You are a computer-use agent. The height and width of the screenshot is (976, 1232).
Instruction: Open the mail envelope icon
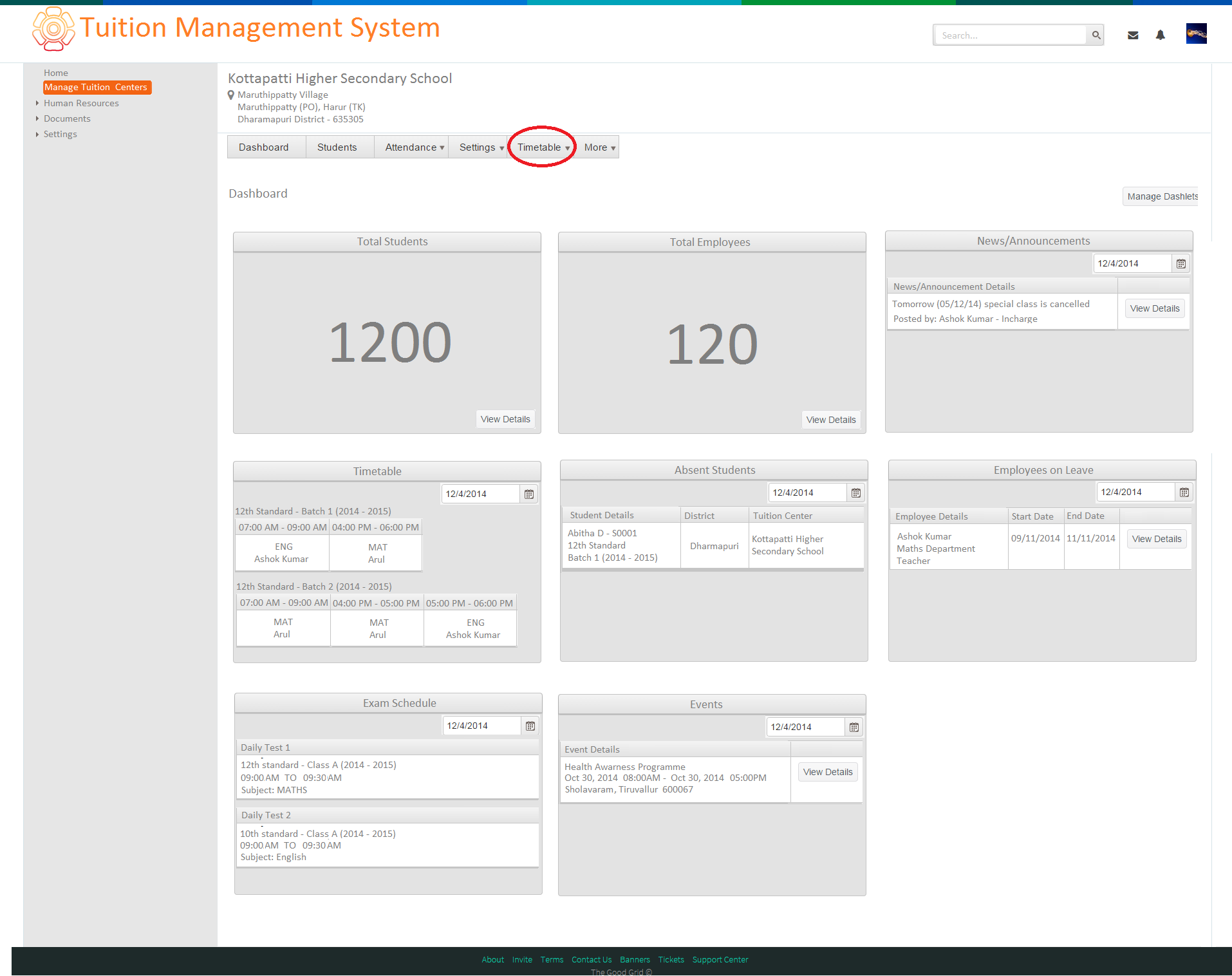point(1133,35)
